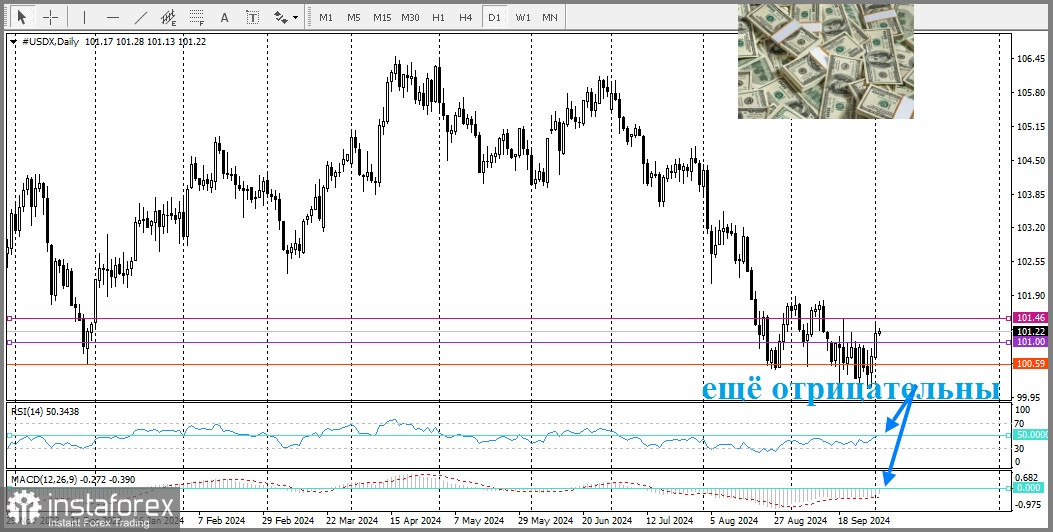
Task: Switch chart to H1 timeframe
Action: tap(438, 17)
